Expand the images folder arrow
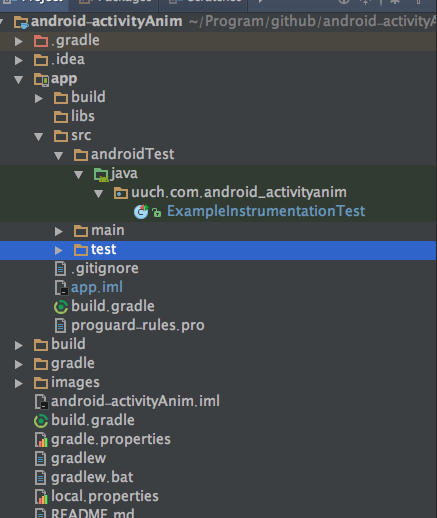 (19, 383)
